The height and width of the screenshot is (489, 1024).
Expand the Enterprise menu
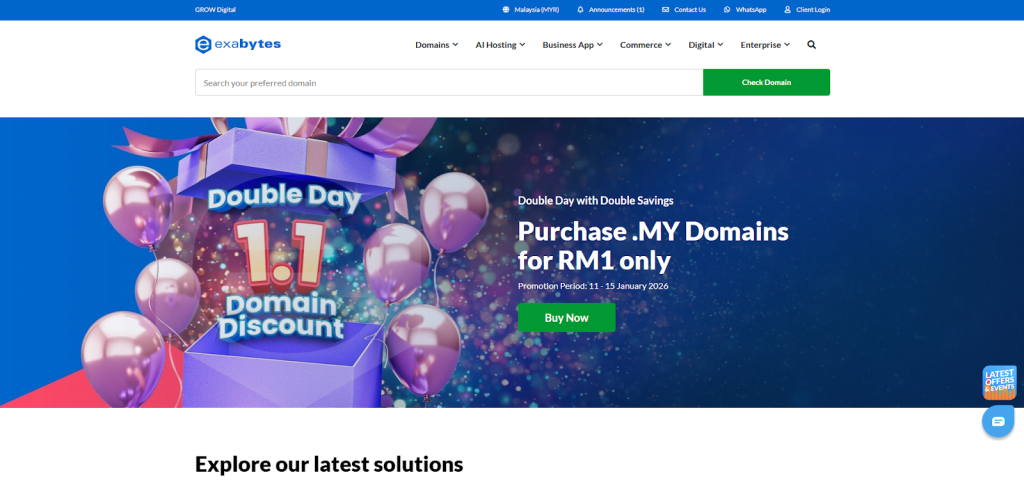point(765,45)
